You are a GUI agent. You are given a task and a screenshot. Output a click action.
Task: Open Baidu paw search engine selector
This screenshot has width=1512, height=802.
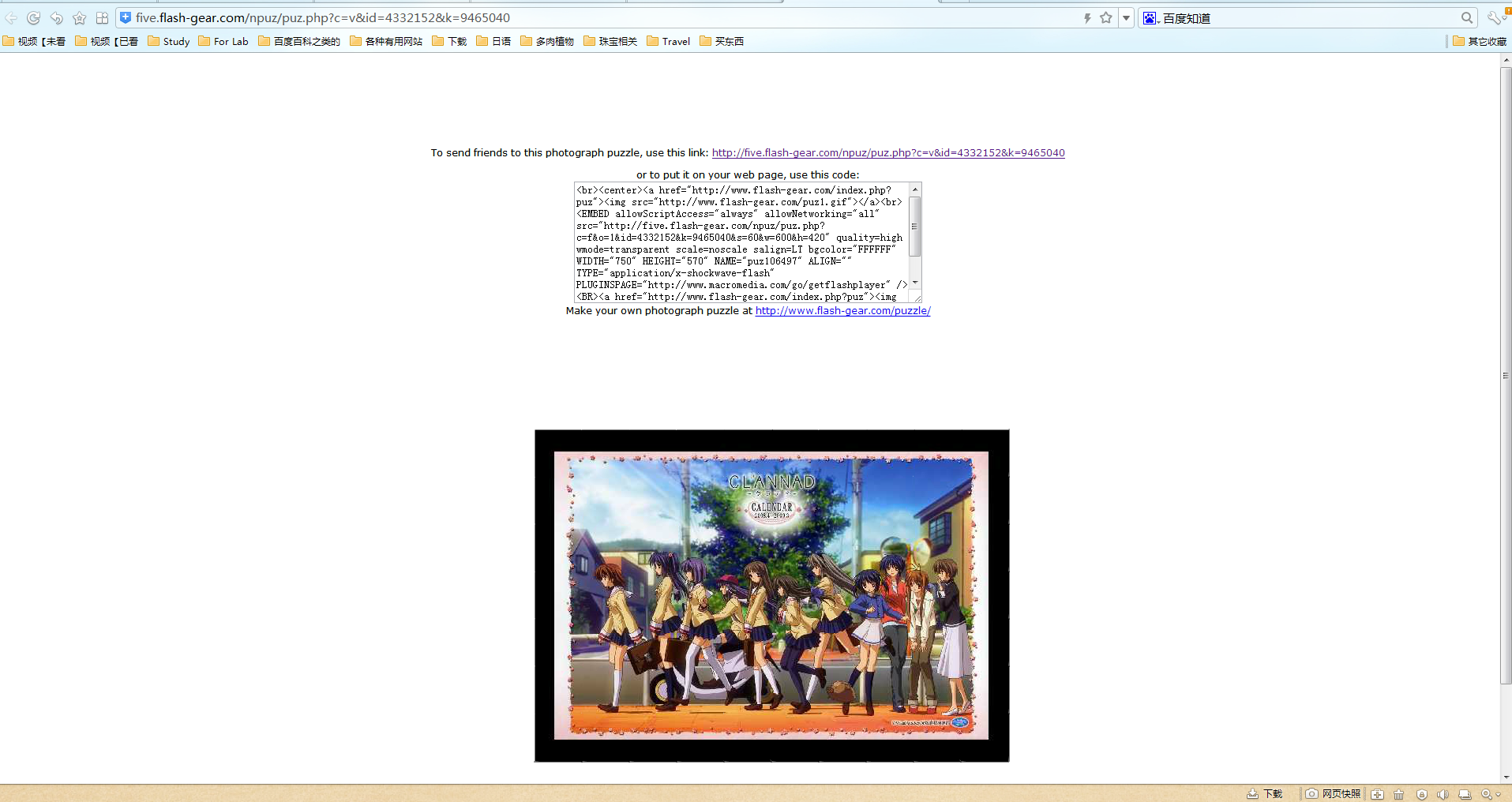click(x=1150, y=18)
